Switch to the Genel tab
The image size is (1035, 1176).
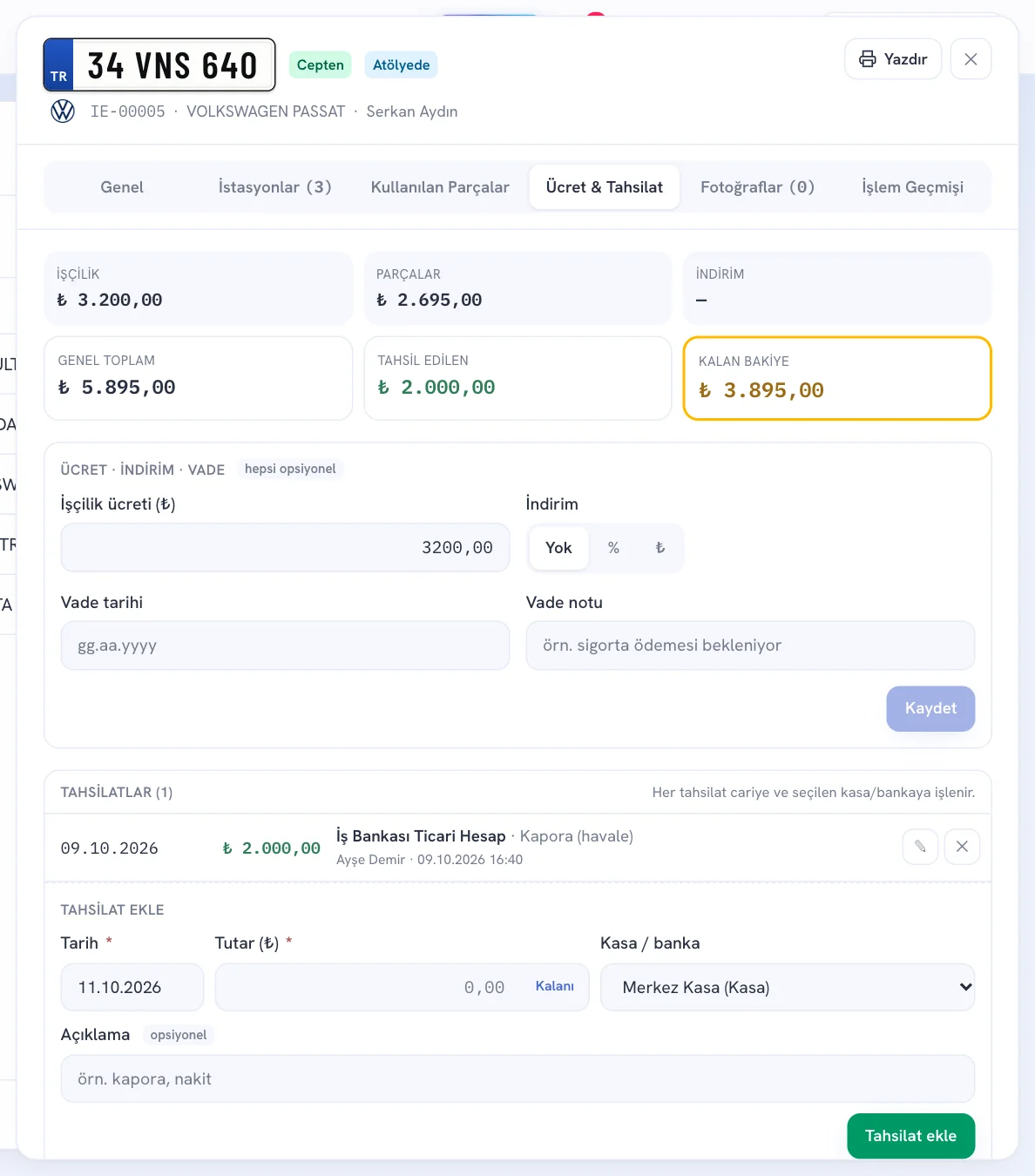[122, 187]
